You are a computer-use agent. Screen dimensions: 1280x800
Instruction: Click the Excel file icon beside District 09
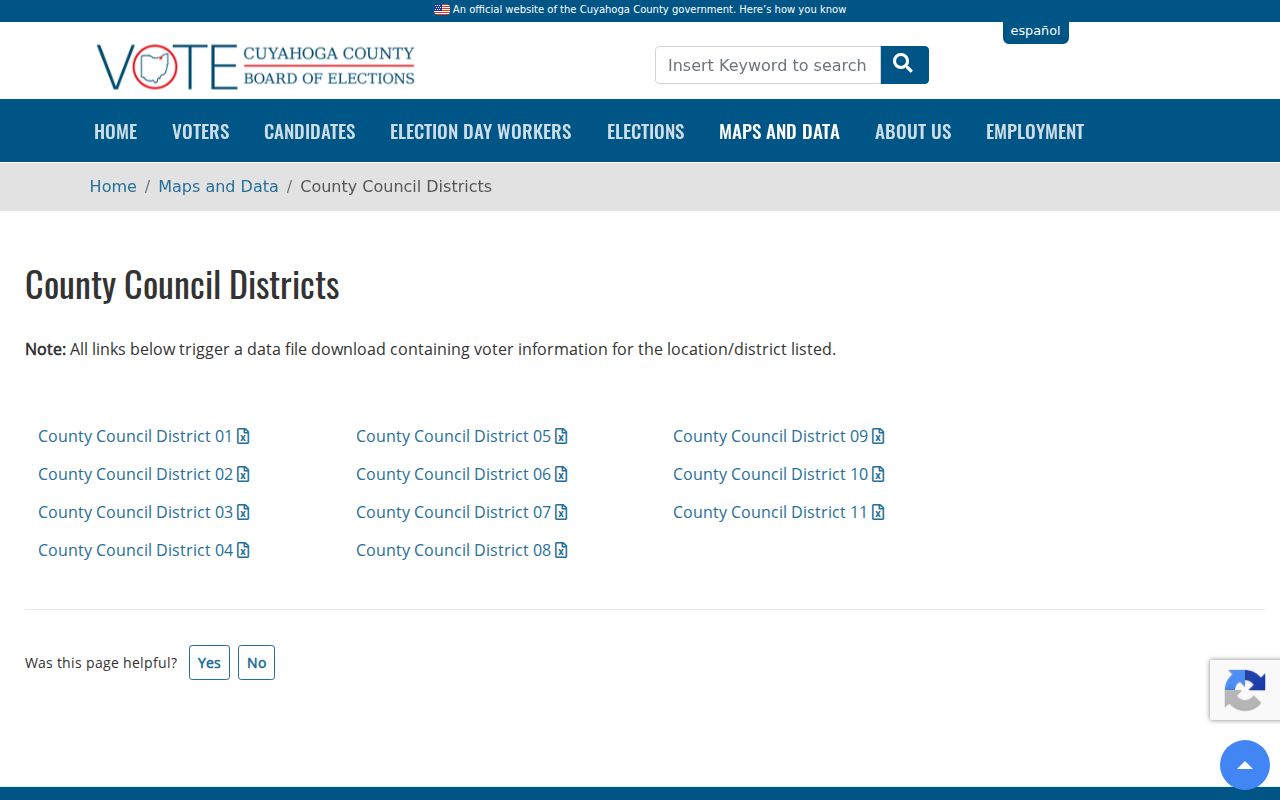[x=878, y=436]
